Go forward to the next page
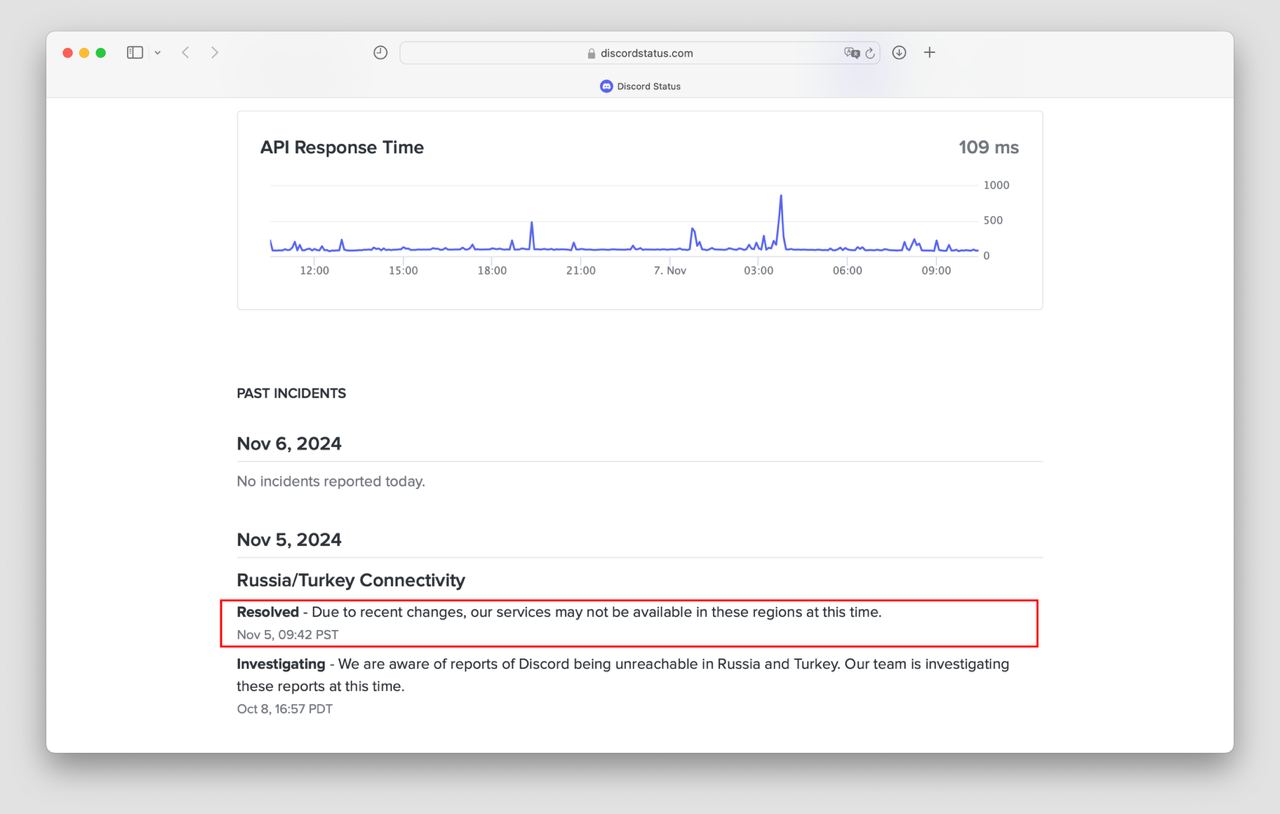Image resolution: width=1280 pixels, height=814 pixels. click(214, 53)
